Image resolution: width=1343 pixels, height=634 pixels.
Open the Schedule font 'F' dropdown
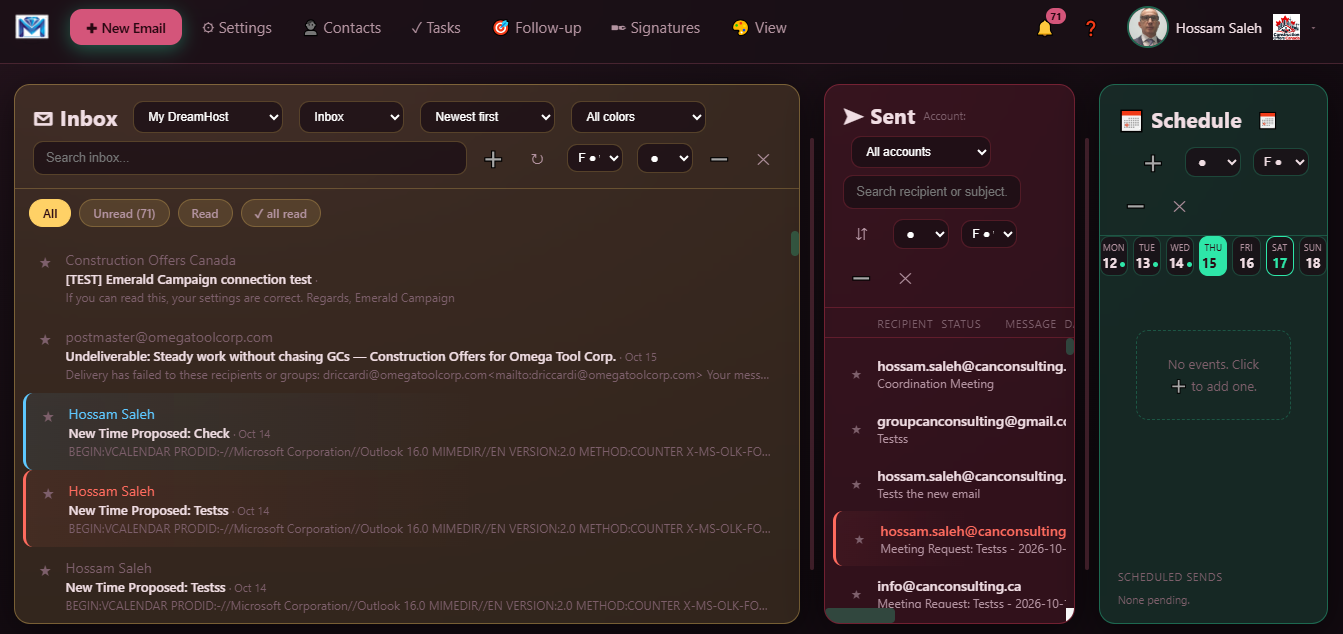1281,162
